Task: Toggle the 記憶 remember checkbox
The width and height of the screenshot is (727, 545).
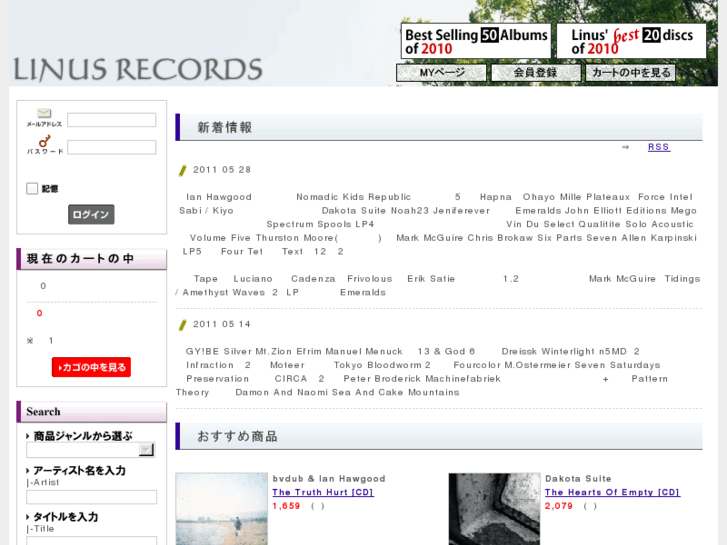Action: click(32, 188)
